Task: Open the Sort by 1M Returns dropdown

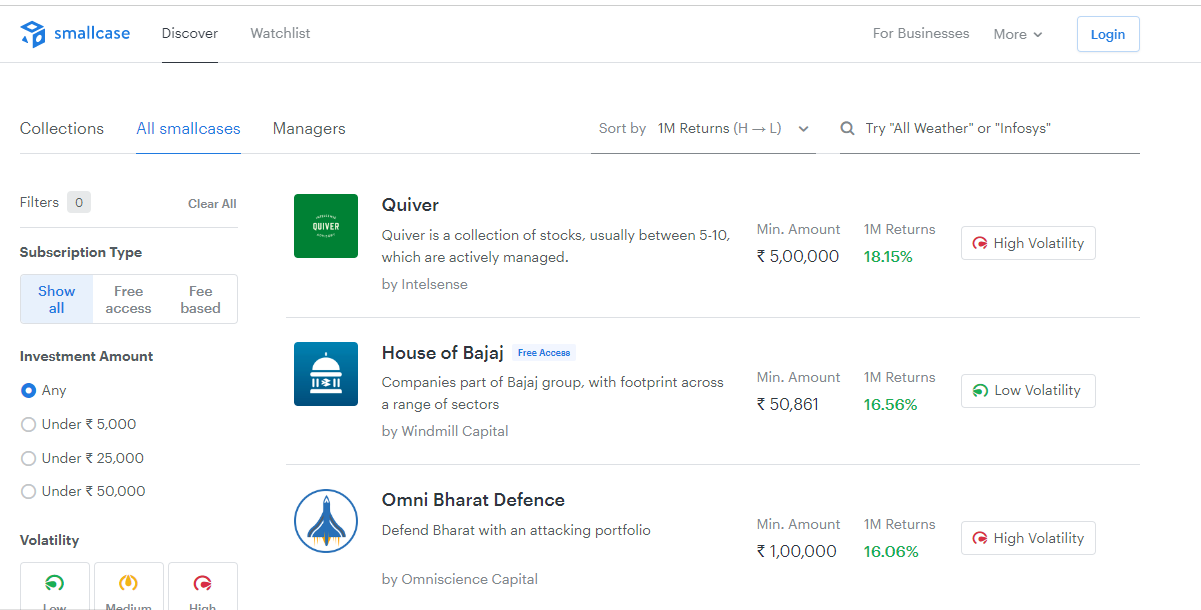Action: pyautogui.click(x=703, y=129)
